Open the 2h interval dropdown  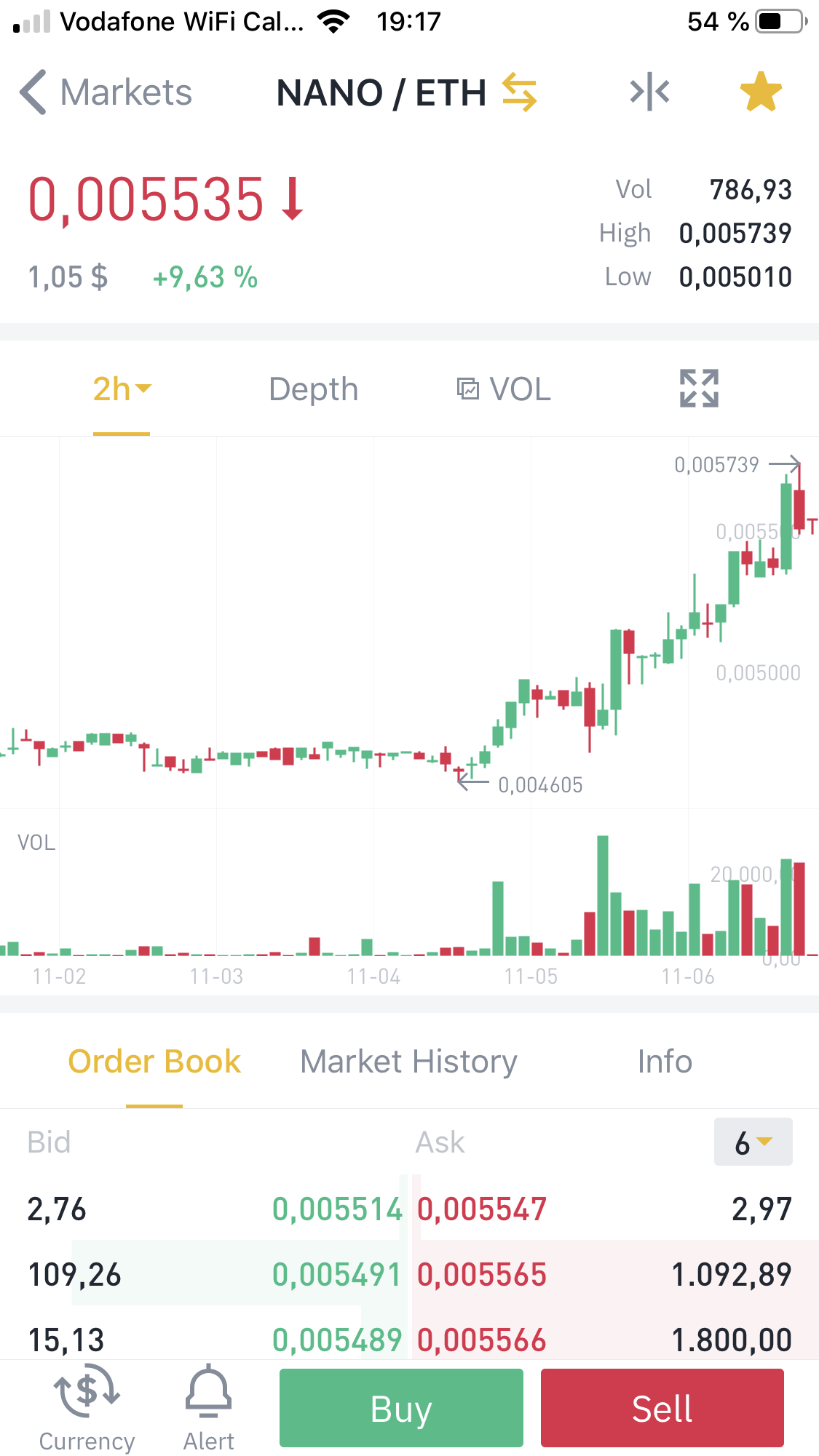tap(122, 389)
